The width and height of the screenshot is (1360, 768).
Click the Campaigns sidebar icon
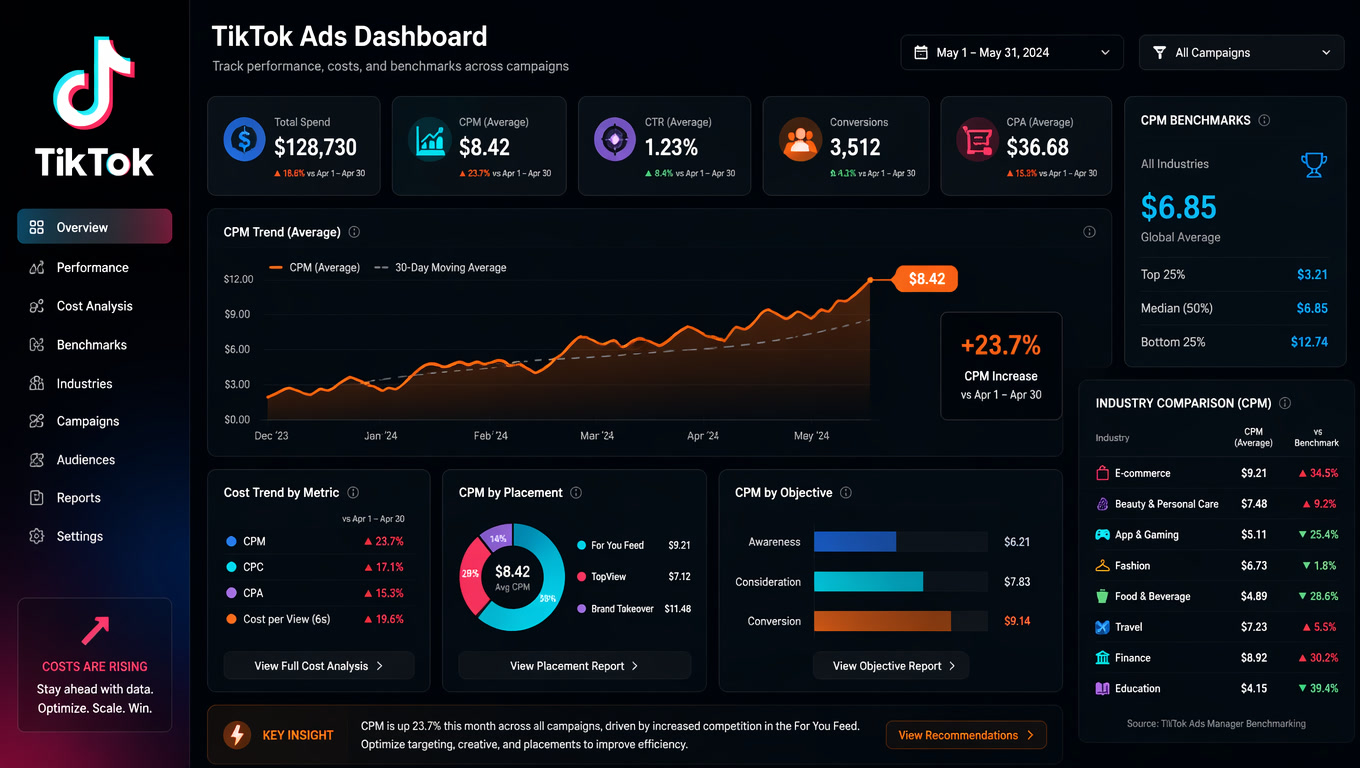click(x=37, y=421)
